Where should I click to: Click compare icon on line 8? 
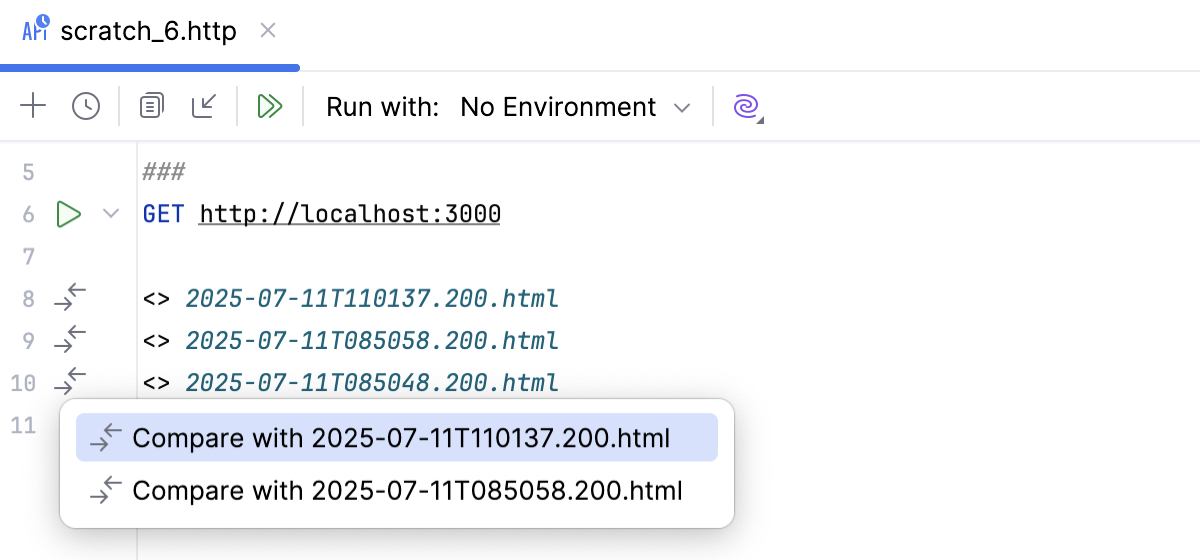click(x=70, y=298)
